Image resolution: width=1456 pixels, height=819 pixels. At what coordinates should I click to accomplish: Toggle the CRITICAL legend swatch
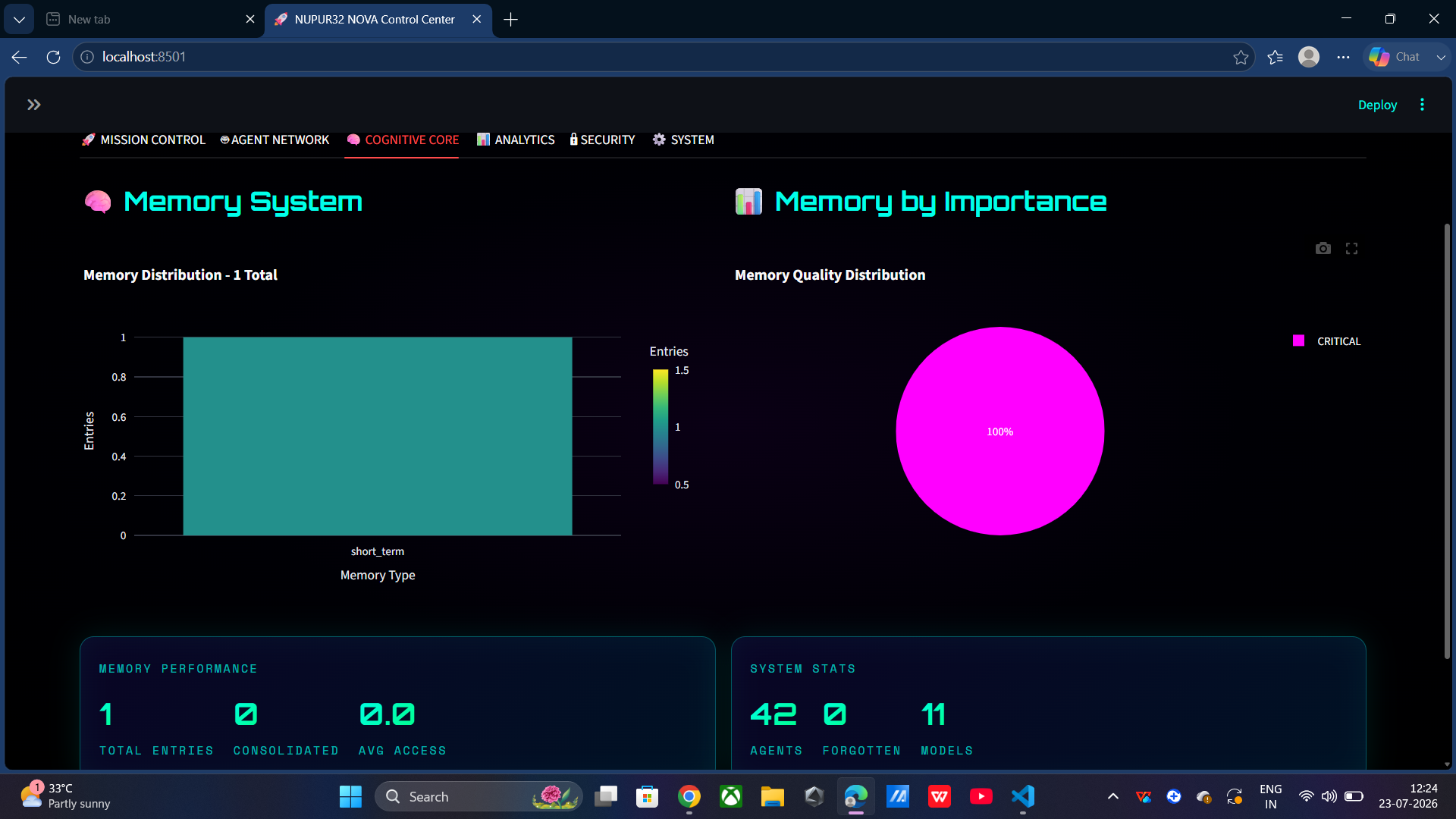coord(1298,340)
